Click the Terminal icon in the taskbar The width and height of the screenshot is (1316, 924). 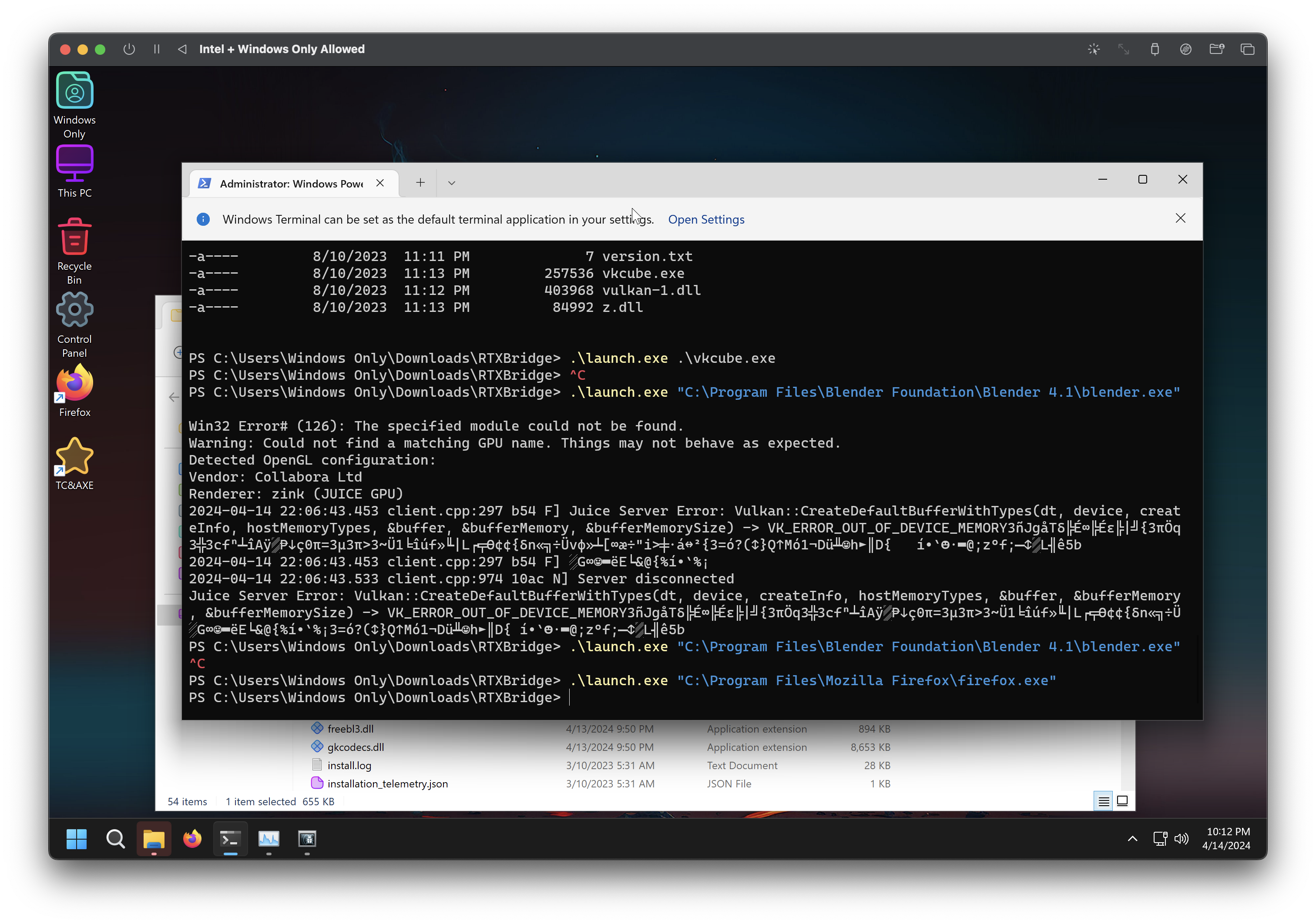click(230, 839)
